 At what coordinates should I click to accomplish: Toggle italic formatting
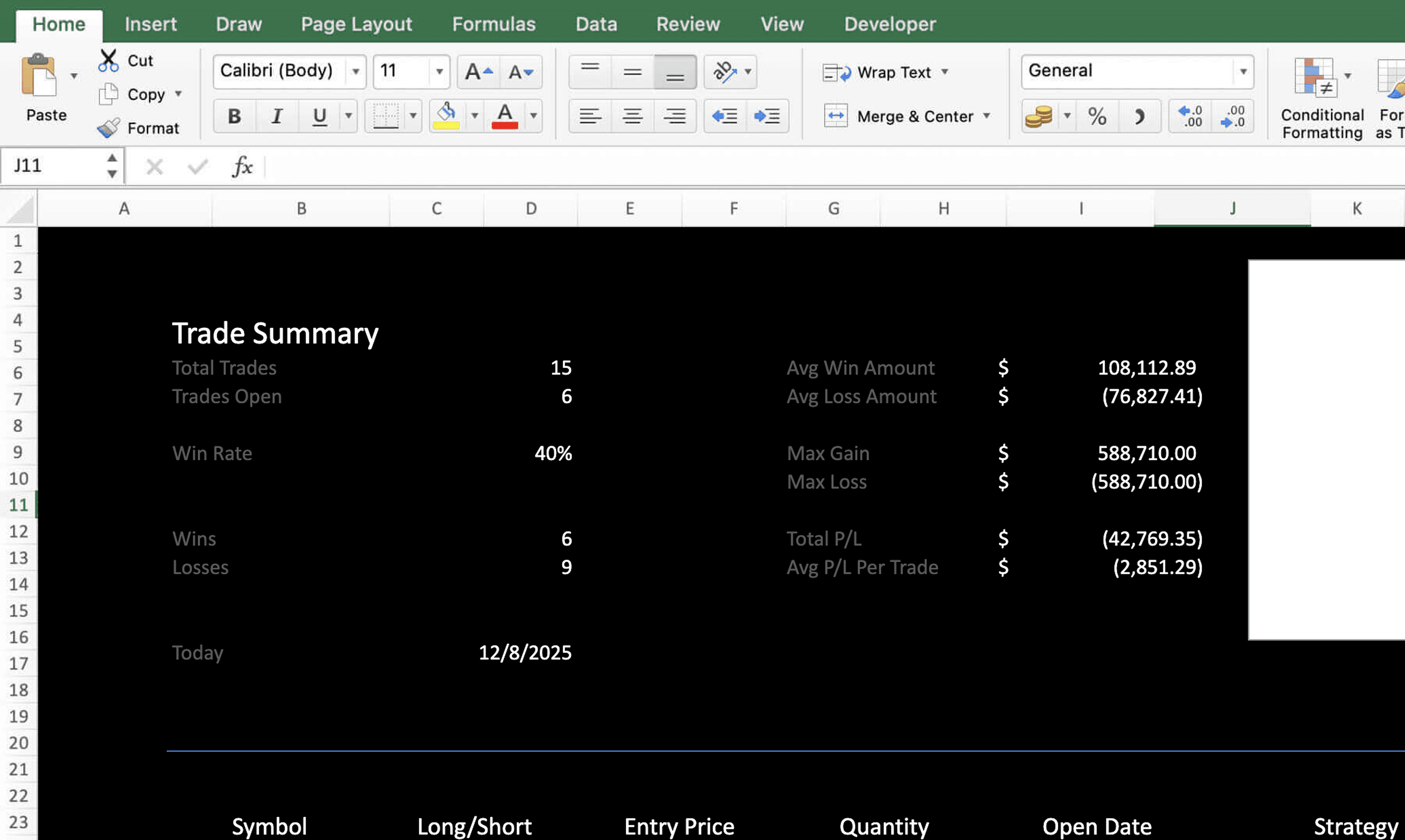[277, 116]
